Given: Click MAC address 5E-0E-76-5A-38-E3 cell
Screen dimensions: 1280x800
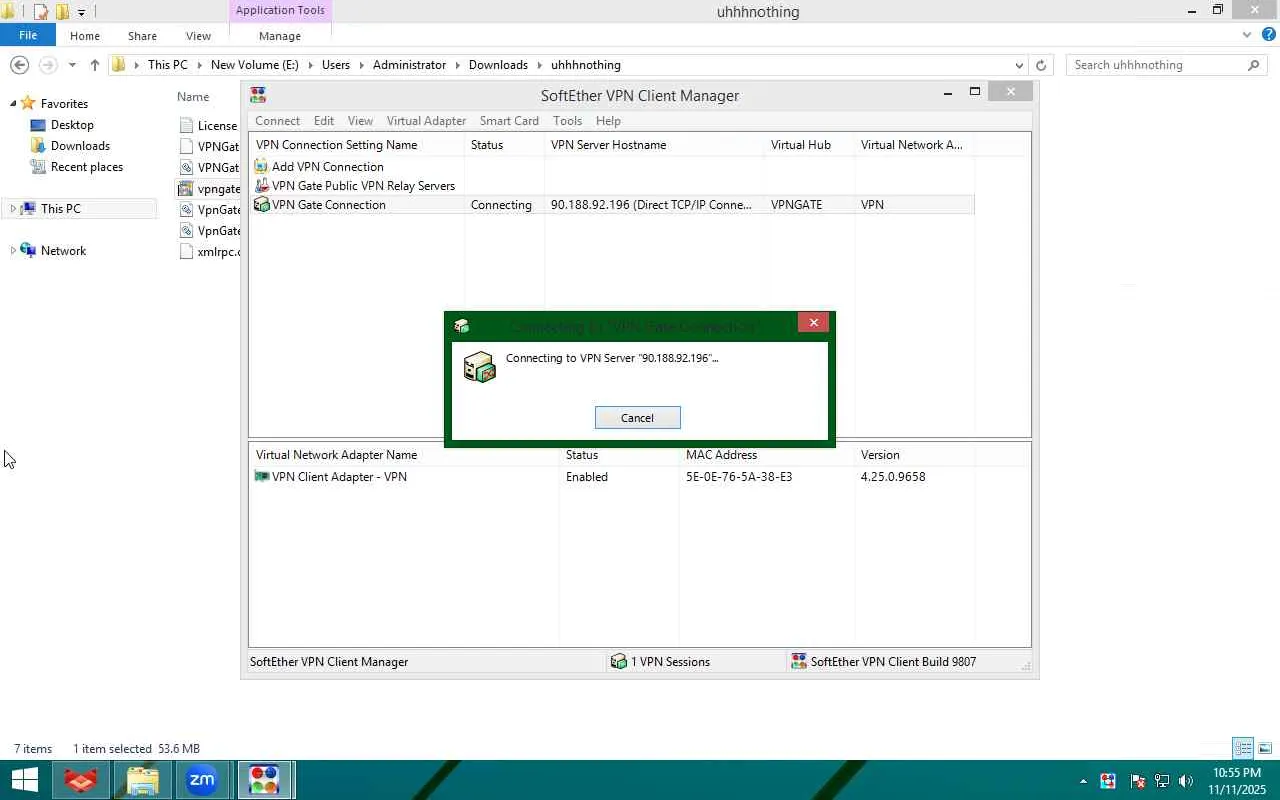Looking at the screenshot, I should pyautogui.click(x=739, y=477).
